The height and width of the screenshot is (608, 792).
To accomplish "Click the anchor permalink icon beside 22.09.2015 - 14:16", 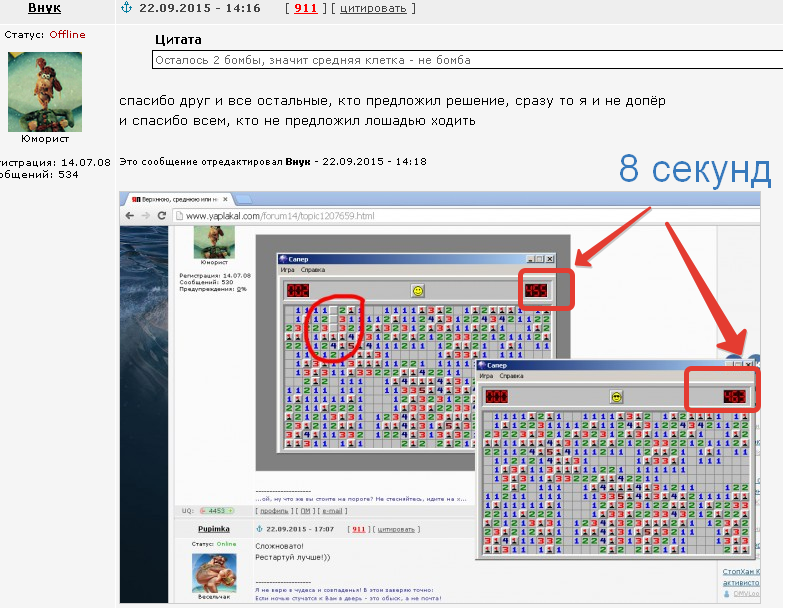I will tap(126, 7).
